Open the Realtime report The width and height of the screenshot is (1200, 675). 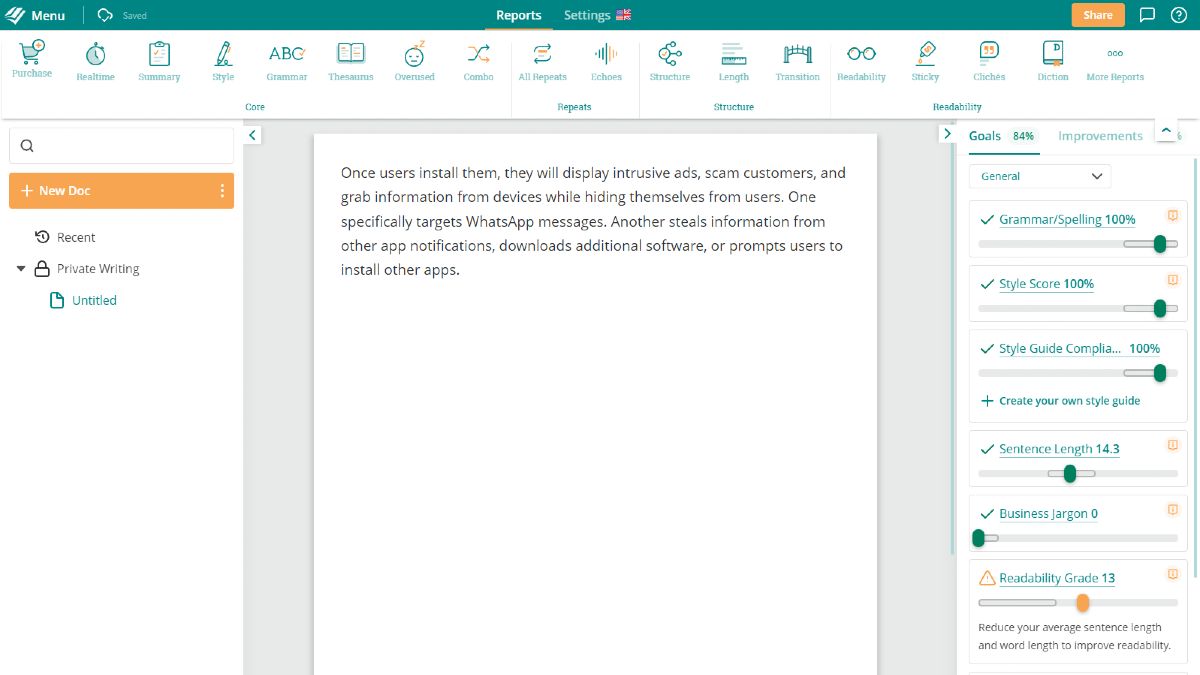(95, 60)
